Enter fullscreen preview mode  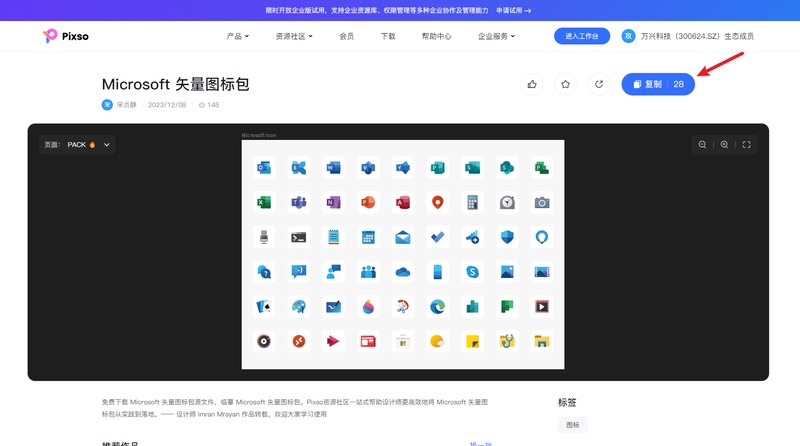(746, 144)
